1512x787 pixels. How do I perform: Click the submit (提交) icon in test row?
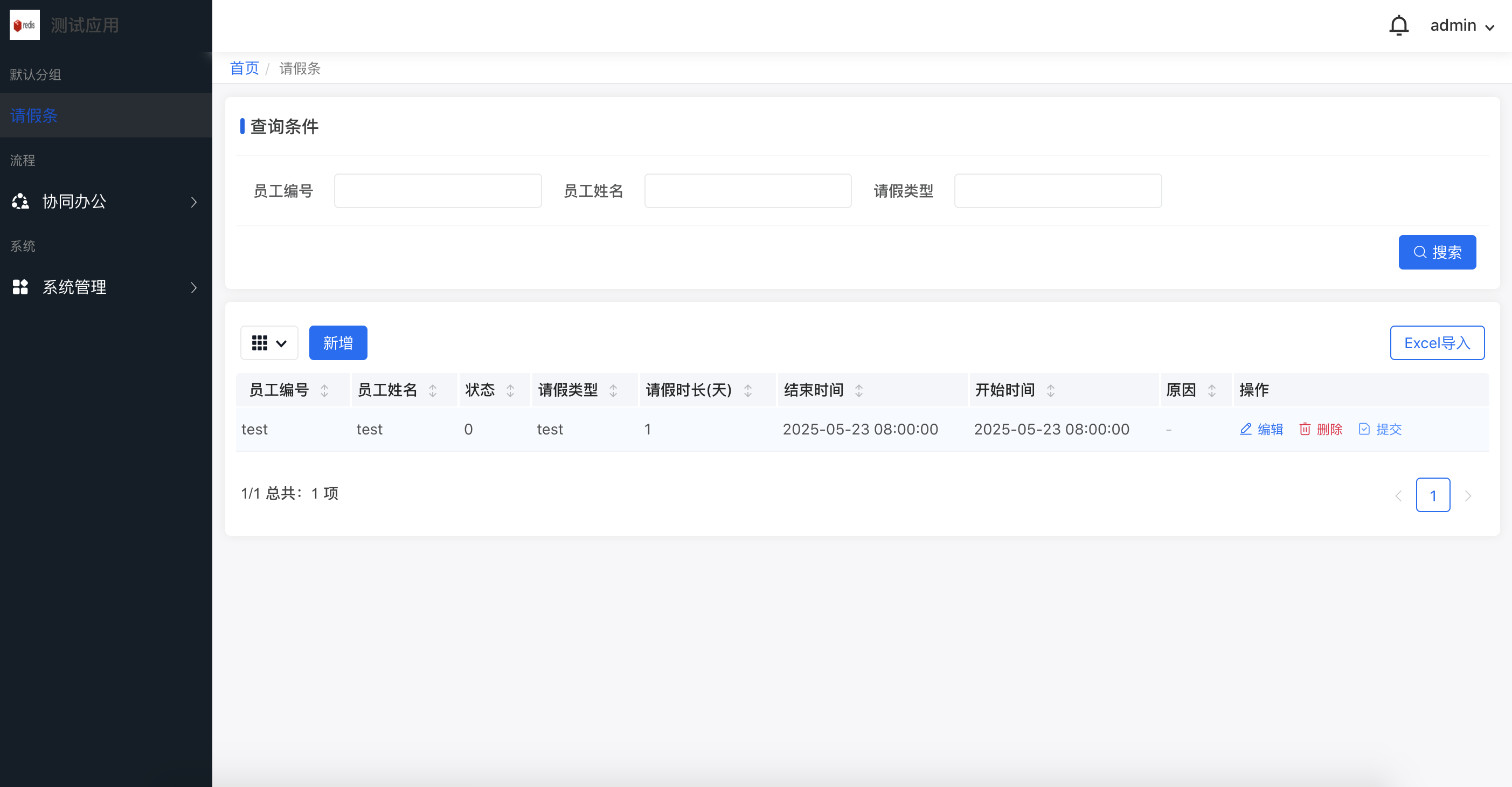1364,429
